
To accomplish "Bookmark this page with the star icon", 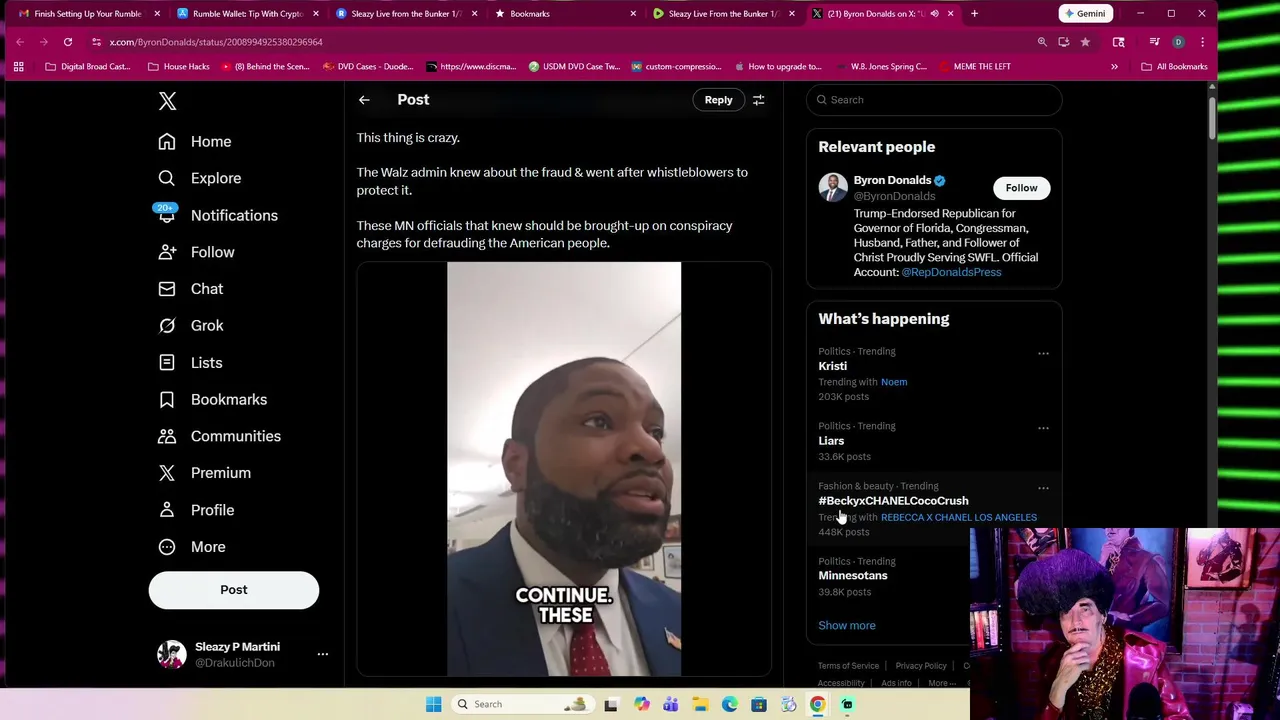I will point(1085,42).
